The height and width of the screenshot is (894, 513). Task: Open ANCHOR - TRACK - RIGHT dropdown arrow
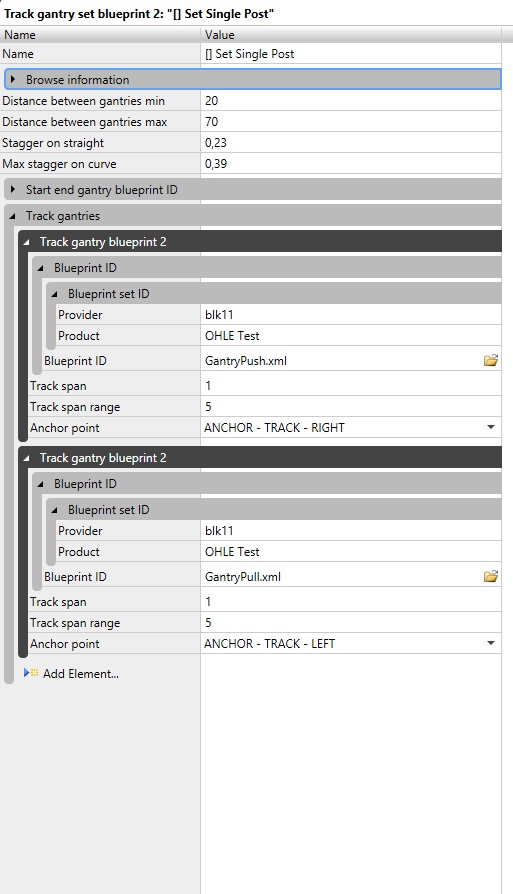(x=491, y=427)
